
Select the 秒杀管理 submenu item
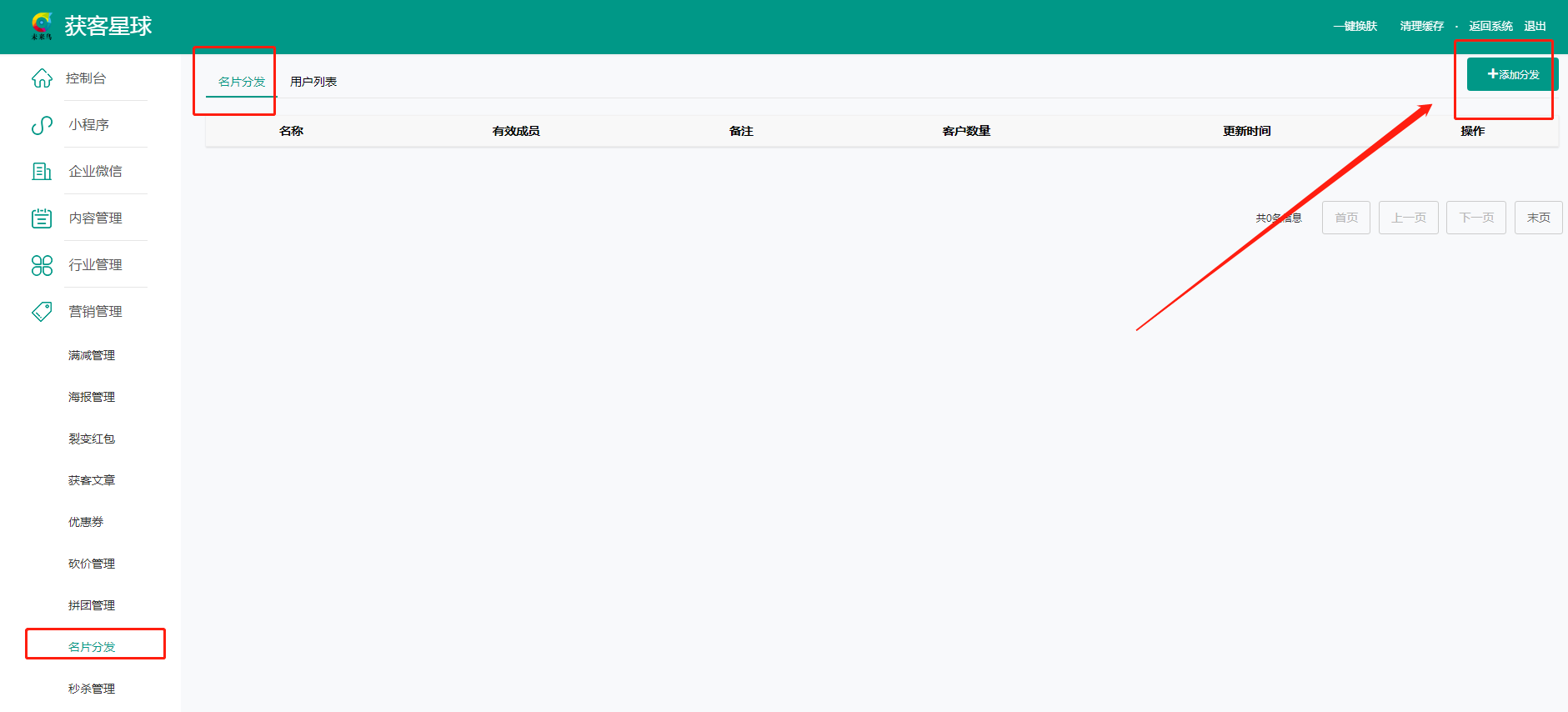92,689
